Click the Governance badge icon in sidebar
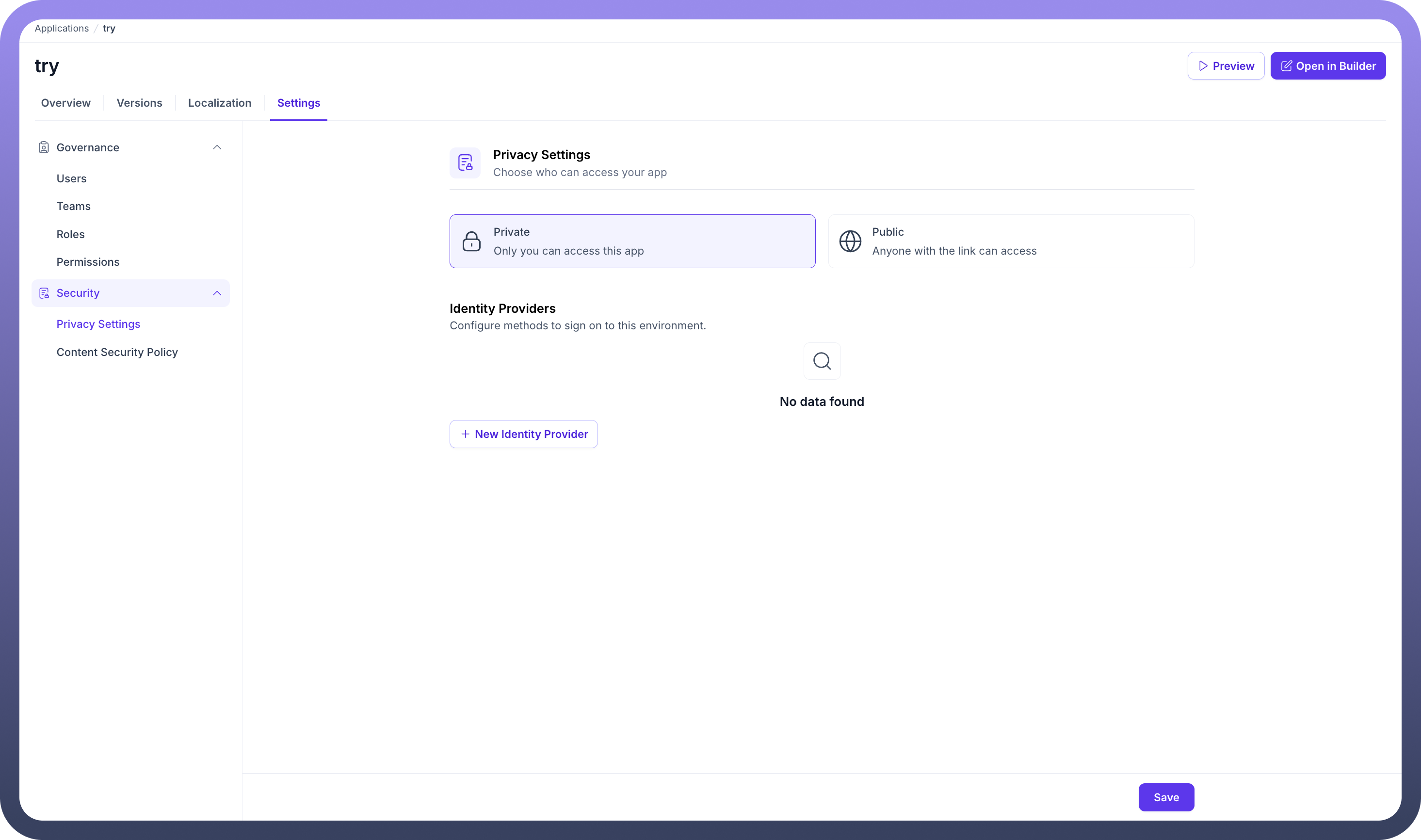Viewport: 1421px width, 840px height. click(x=44, y=148)
